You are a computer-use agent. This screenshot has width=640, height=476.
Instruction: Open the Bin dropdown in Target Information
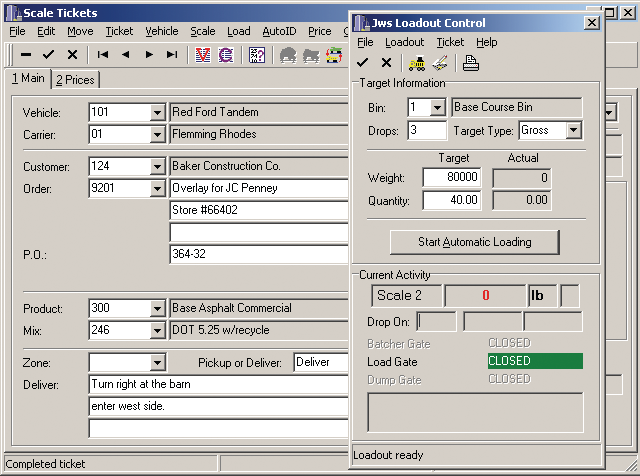tap(437, 107)
